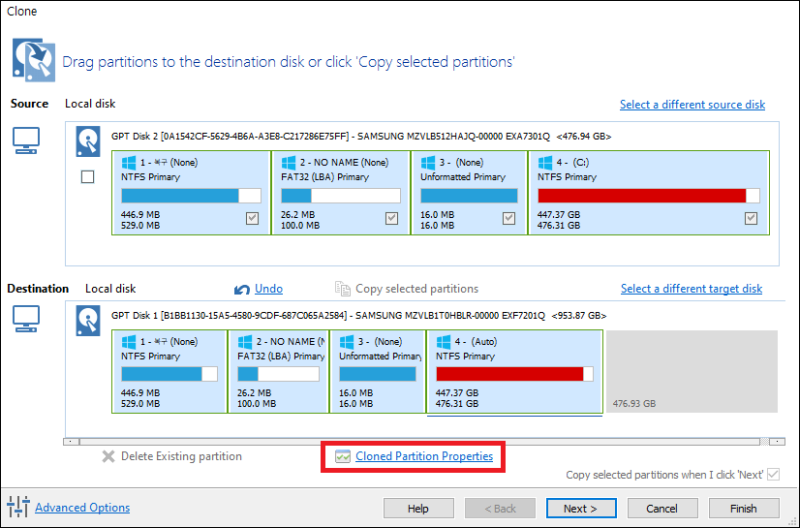Toggle 'Copy selected partitions when I click Next' checkbox
The width and height of the screenshot is (800, 528).
(773, 474)
